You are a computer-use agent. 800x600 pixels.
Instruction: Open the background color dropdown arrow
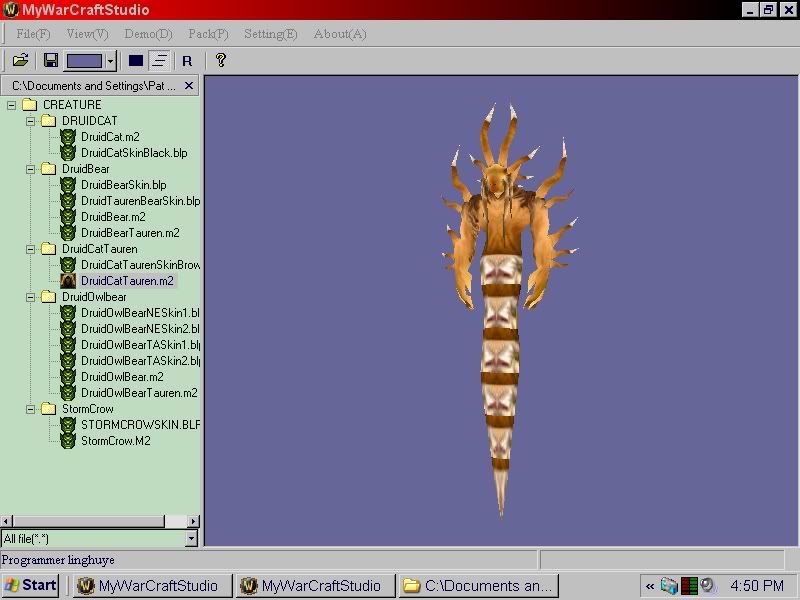click(111, 62)
